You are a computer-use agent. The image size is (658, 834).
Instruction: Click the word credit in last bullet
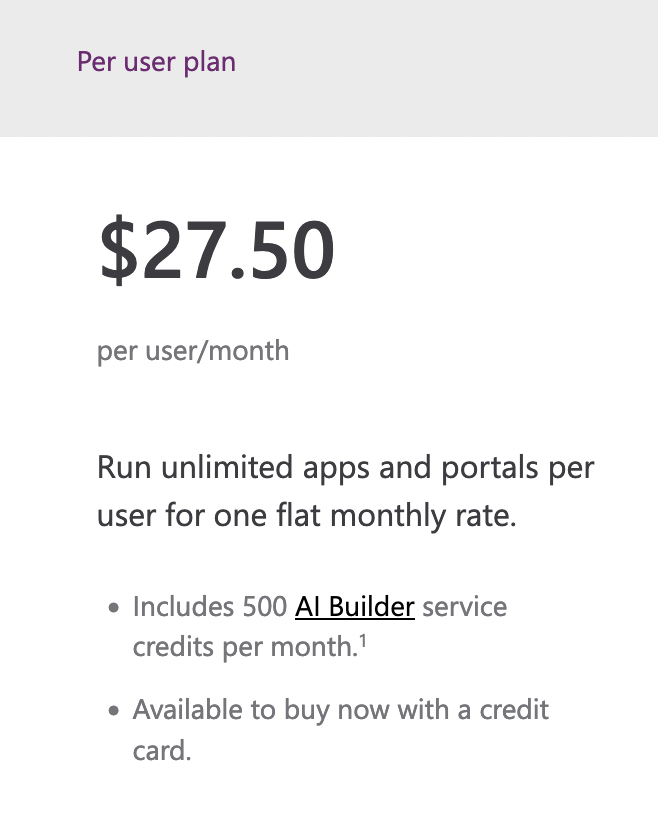(514, 710)
